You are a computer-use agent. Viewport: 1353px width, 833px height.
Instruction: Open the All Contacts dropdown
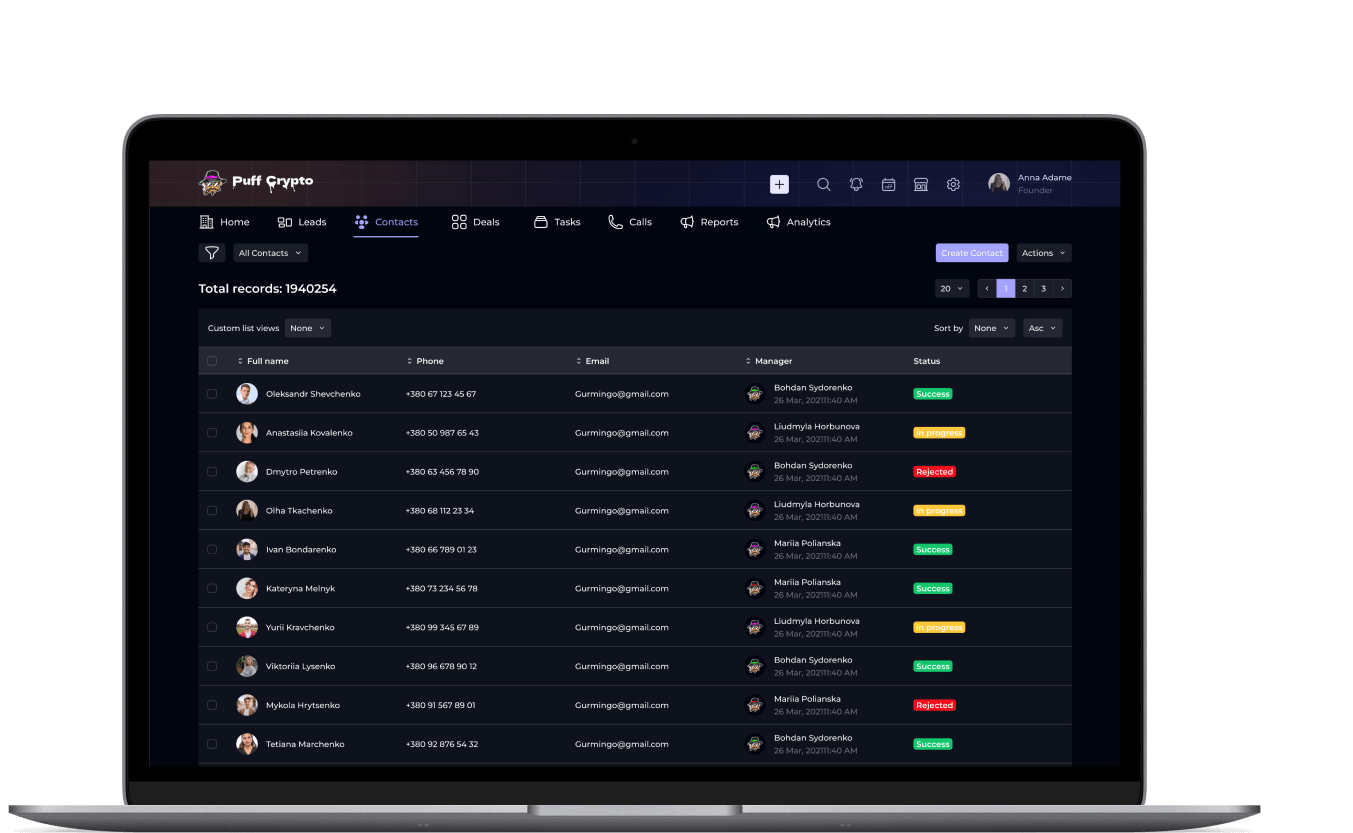pyautogui.click(x=270, y=252)
